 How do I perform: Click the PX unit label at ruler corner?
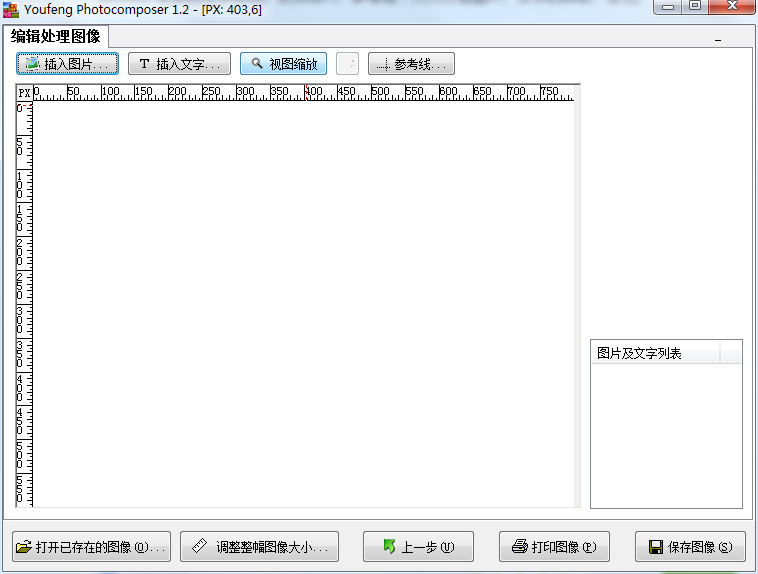click(24, 92)
